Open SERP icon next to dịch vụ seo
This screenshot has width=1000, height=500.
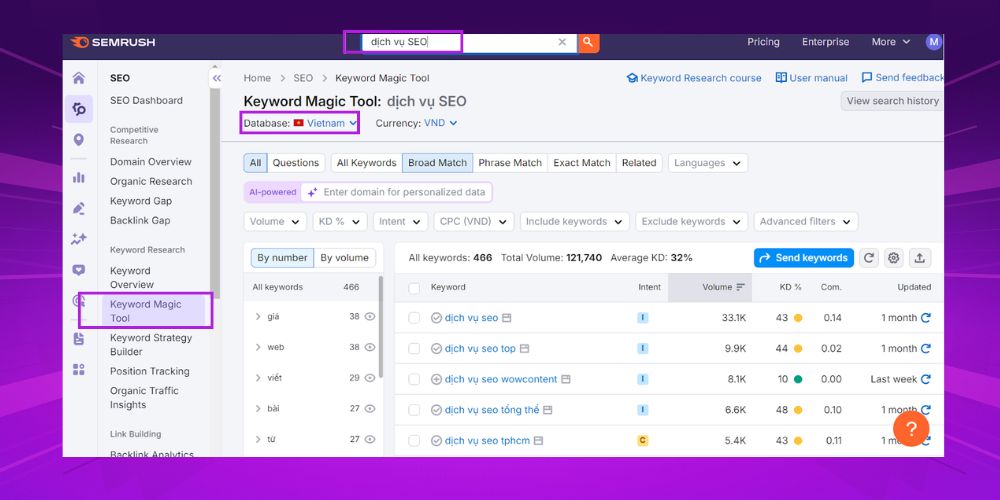coord(506,318)
